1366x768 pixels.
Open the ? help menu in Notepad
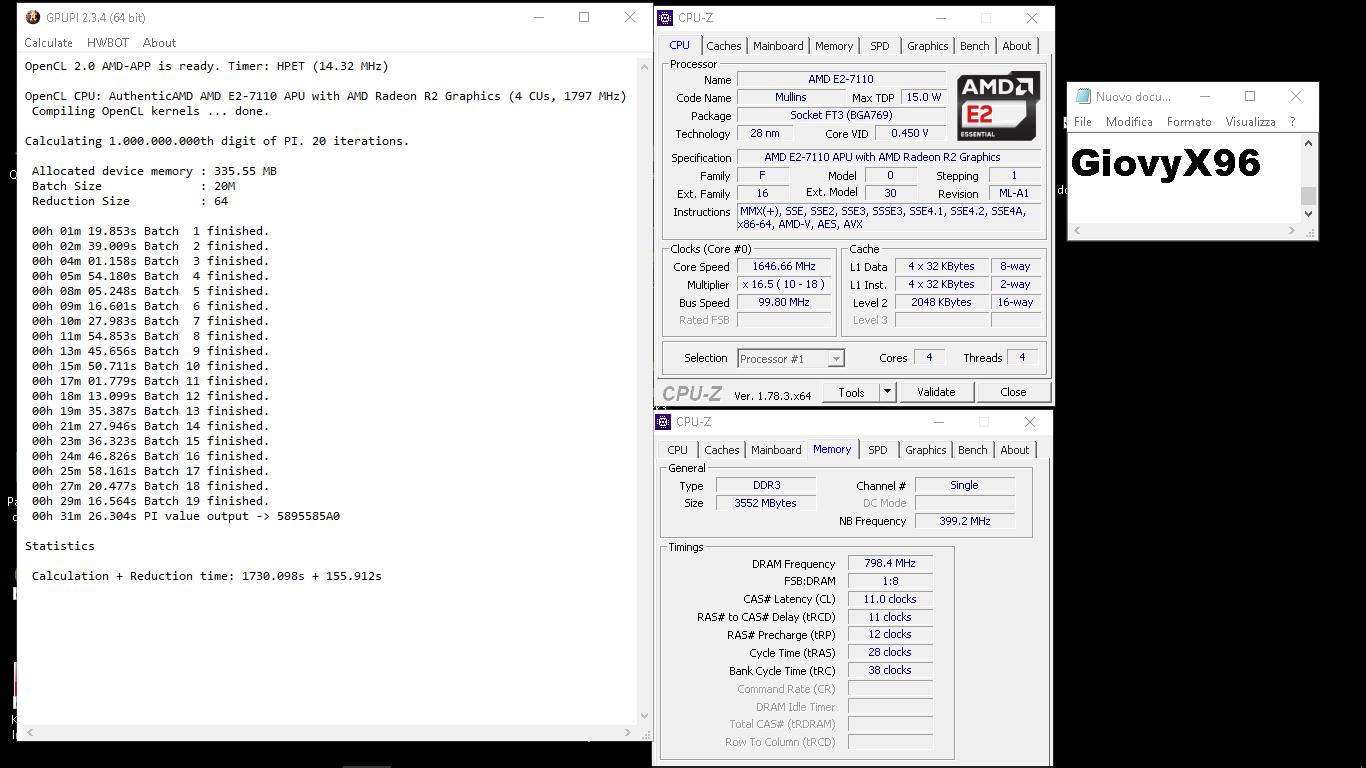pos(1292,122)
